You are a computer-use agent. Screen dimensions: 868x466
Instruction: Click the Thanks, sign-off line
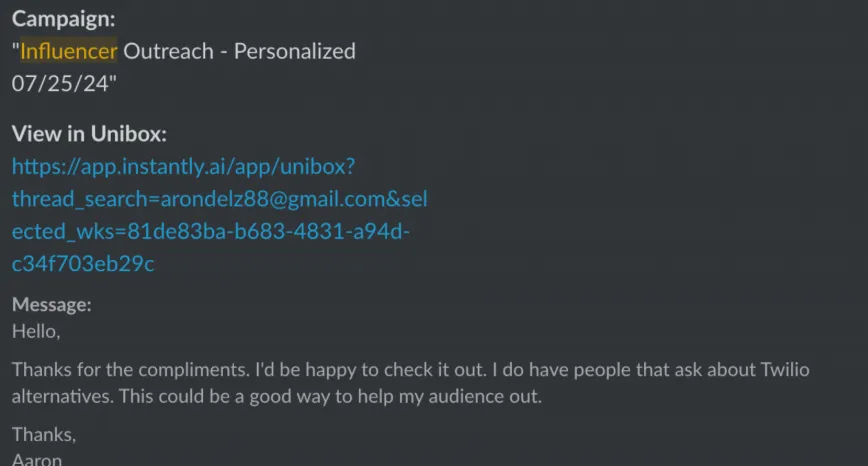coord(44,434)
